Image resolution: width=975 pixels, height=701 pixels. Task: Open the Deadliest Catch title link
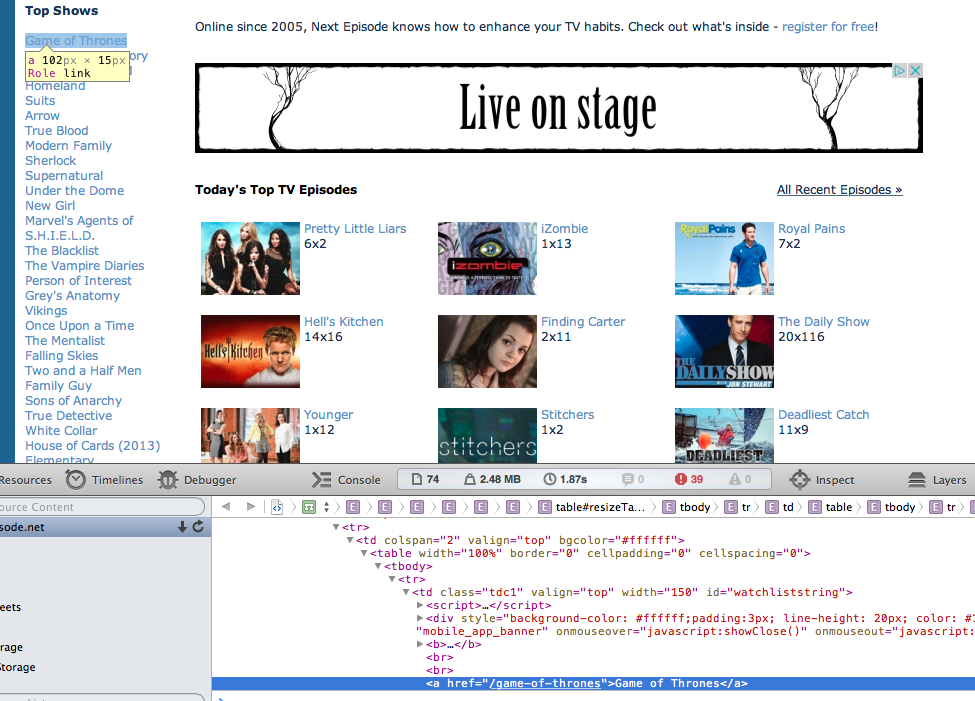point(823,415)
